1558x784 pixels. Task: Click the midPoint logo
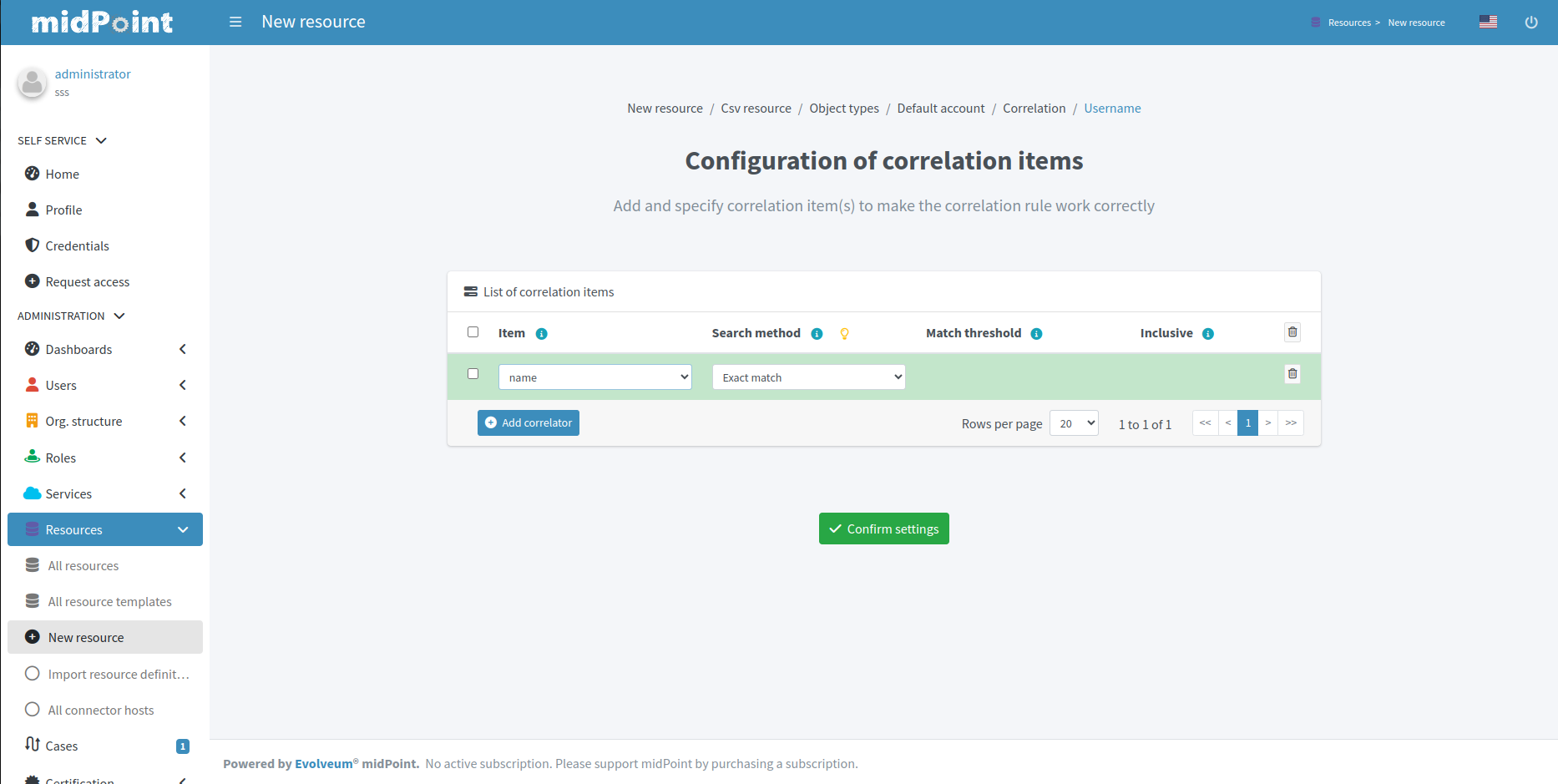102,22
